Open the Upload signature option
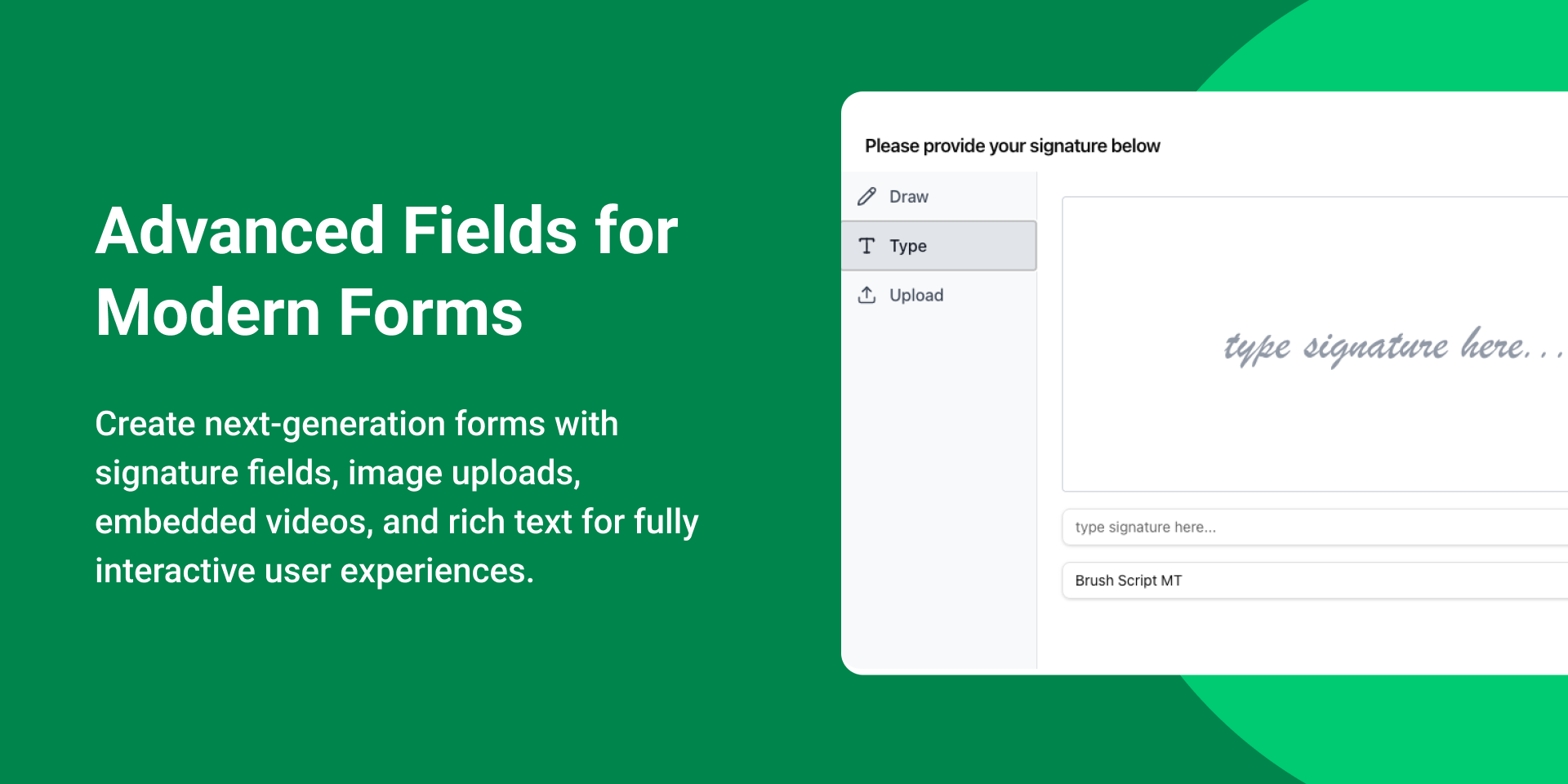Screen dimensions: 1568x784 [915, 295]
